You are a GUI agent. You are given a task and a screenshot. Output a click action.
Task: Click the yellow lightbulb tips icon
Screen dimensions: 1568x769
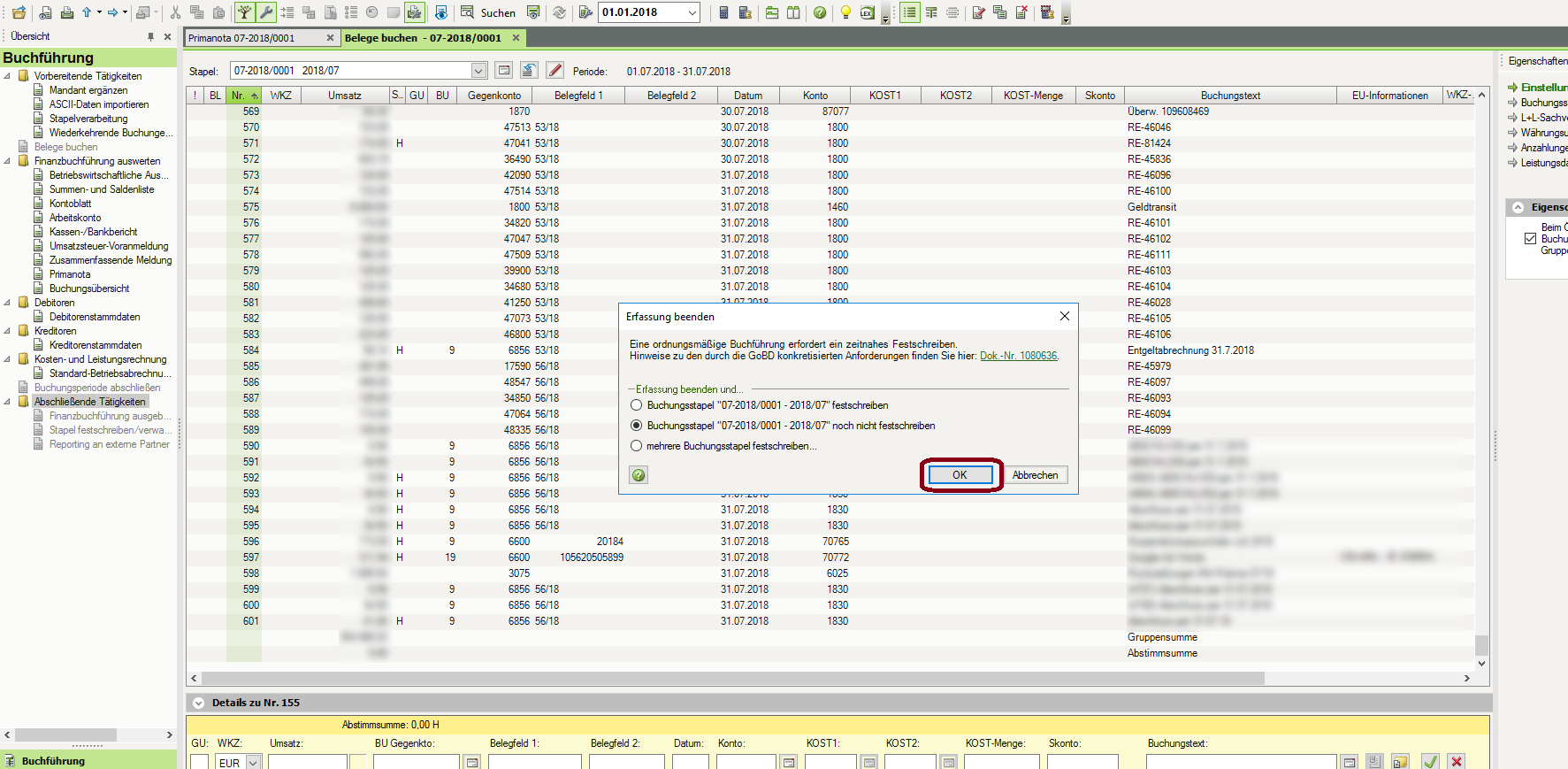[x=845, y=12]
